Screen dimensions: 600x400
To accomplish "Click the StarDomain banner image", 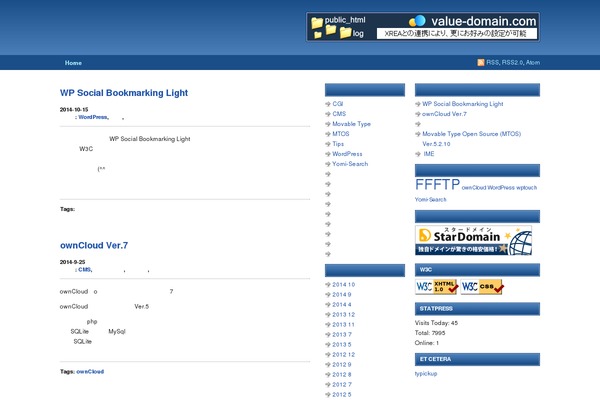I will pos(473,240).
